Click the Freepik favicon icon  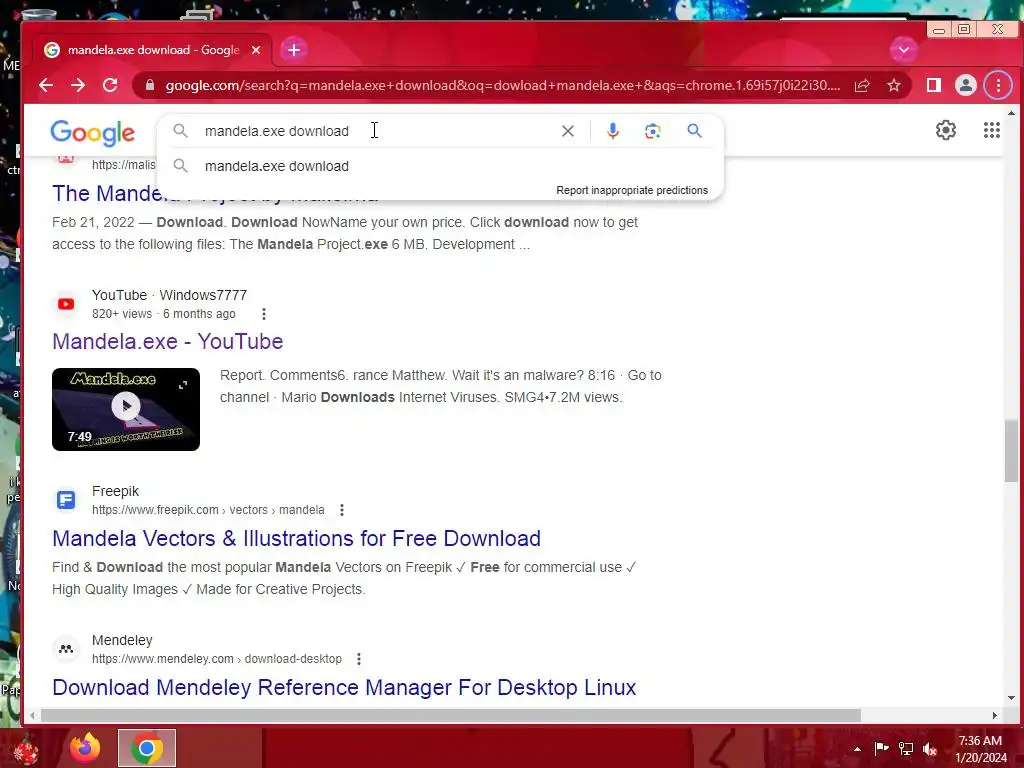coord(66,500)
